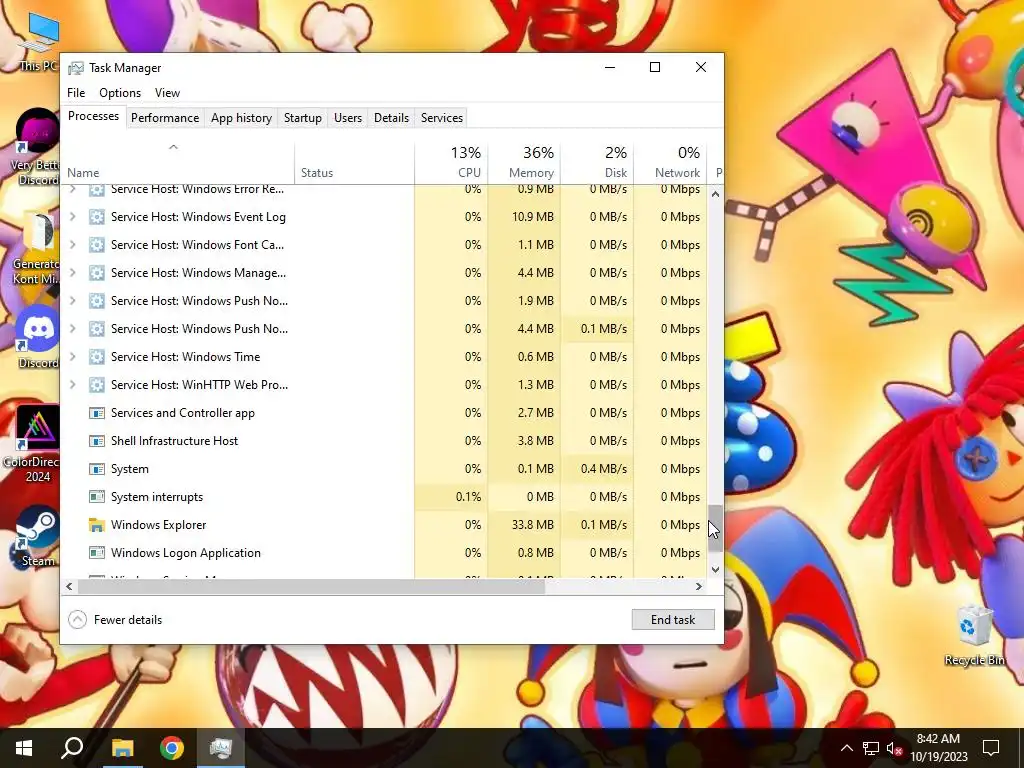Click the Service Host: Windows Font Cache gear icon

point(97,245)
